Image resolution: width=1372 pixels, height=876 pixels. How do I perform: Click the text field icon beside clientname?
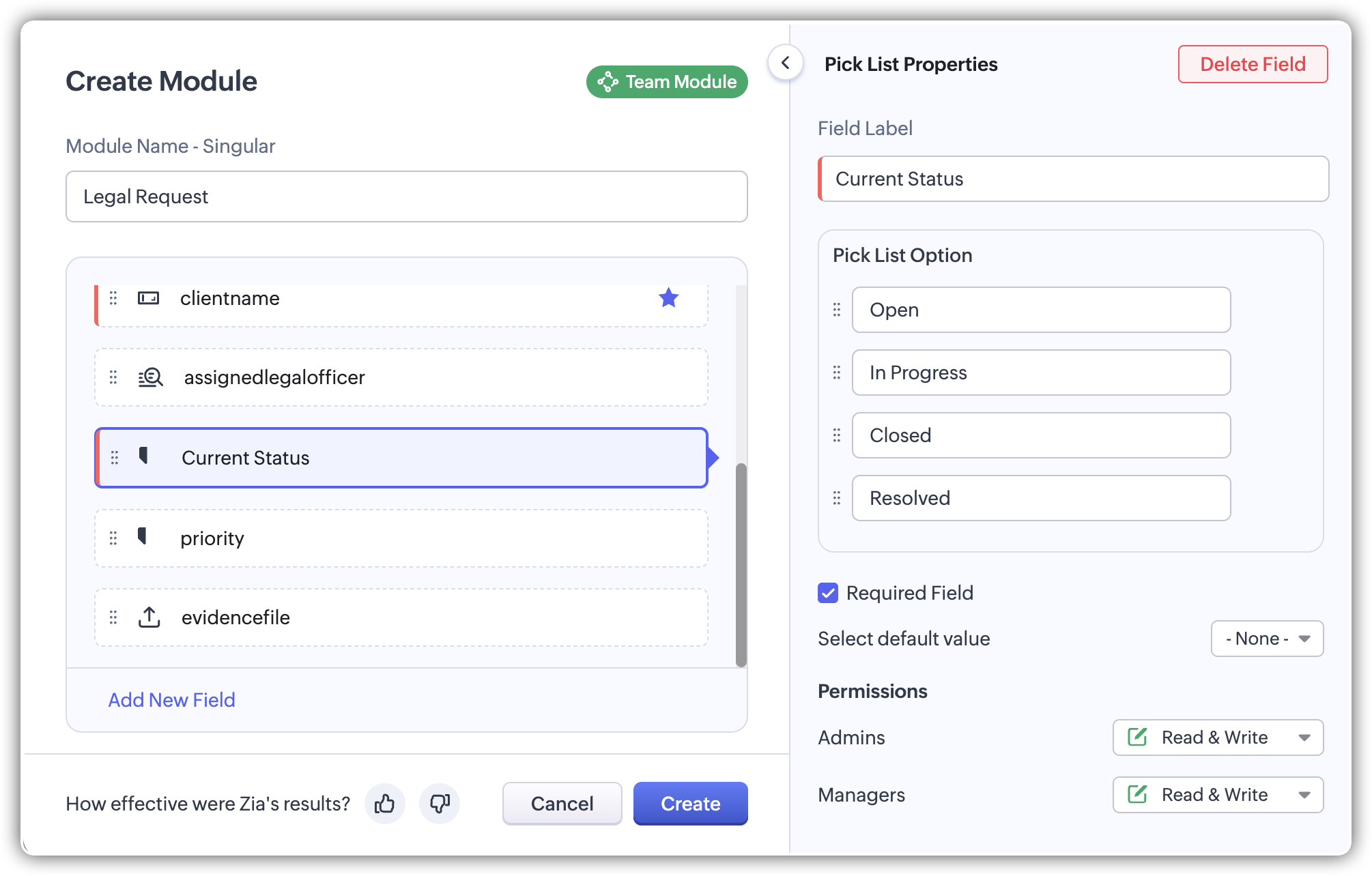click(148, 298)
